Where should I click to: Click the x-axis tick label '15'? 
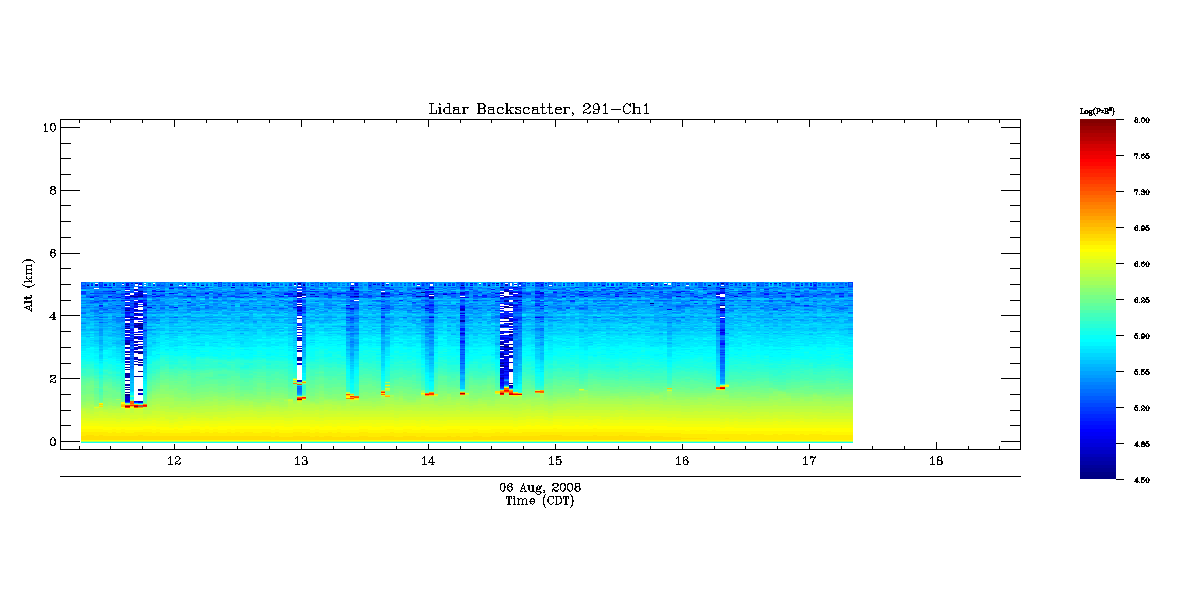click(555, 461)
